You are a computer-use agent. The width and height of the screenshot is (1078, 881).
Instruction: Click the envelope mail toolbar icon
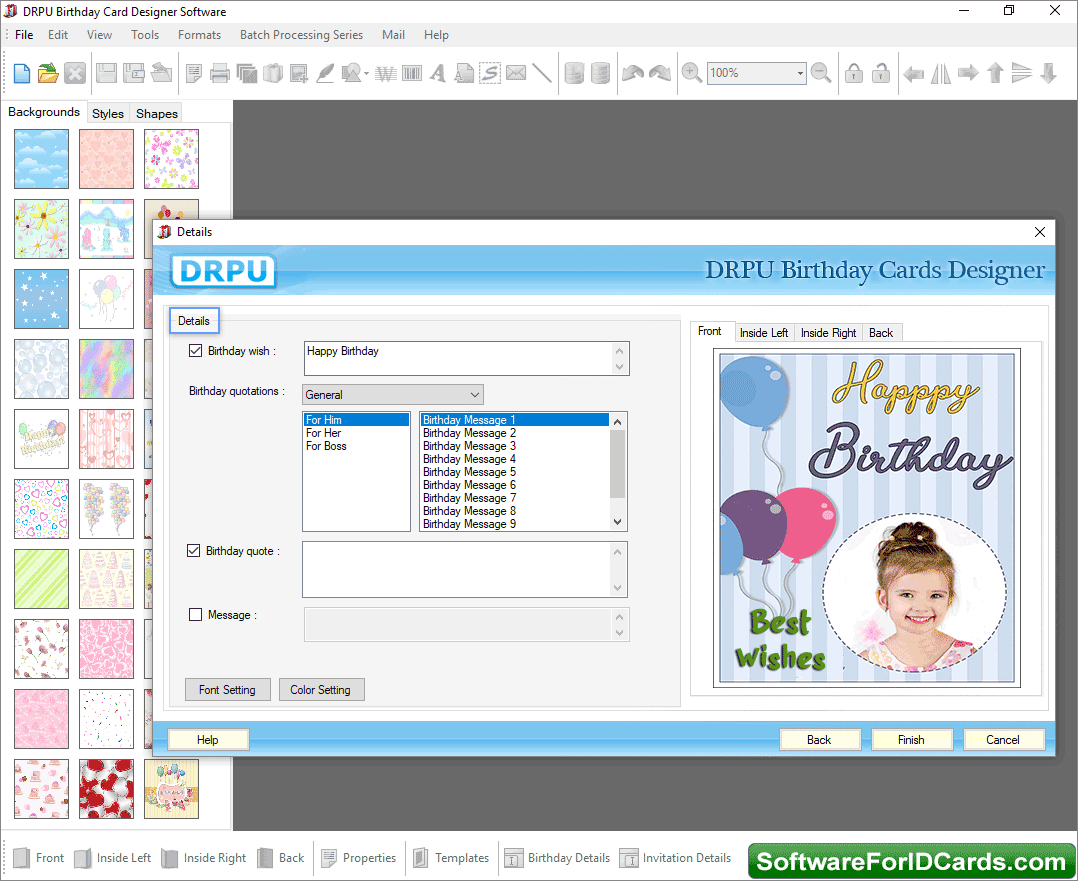coord(516,73)
